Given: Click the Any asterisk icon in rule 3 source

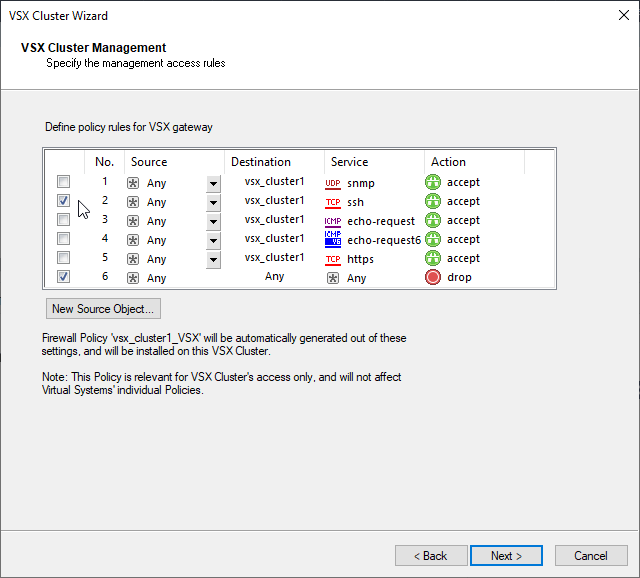Looking at the screenshot, I should coord(133,221).
